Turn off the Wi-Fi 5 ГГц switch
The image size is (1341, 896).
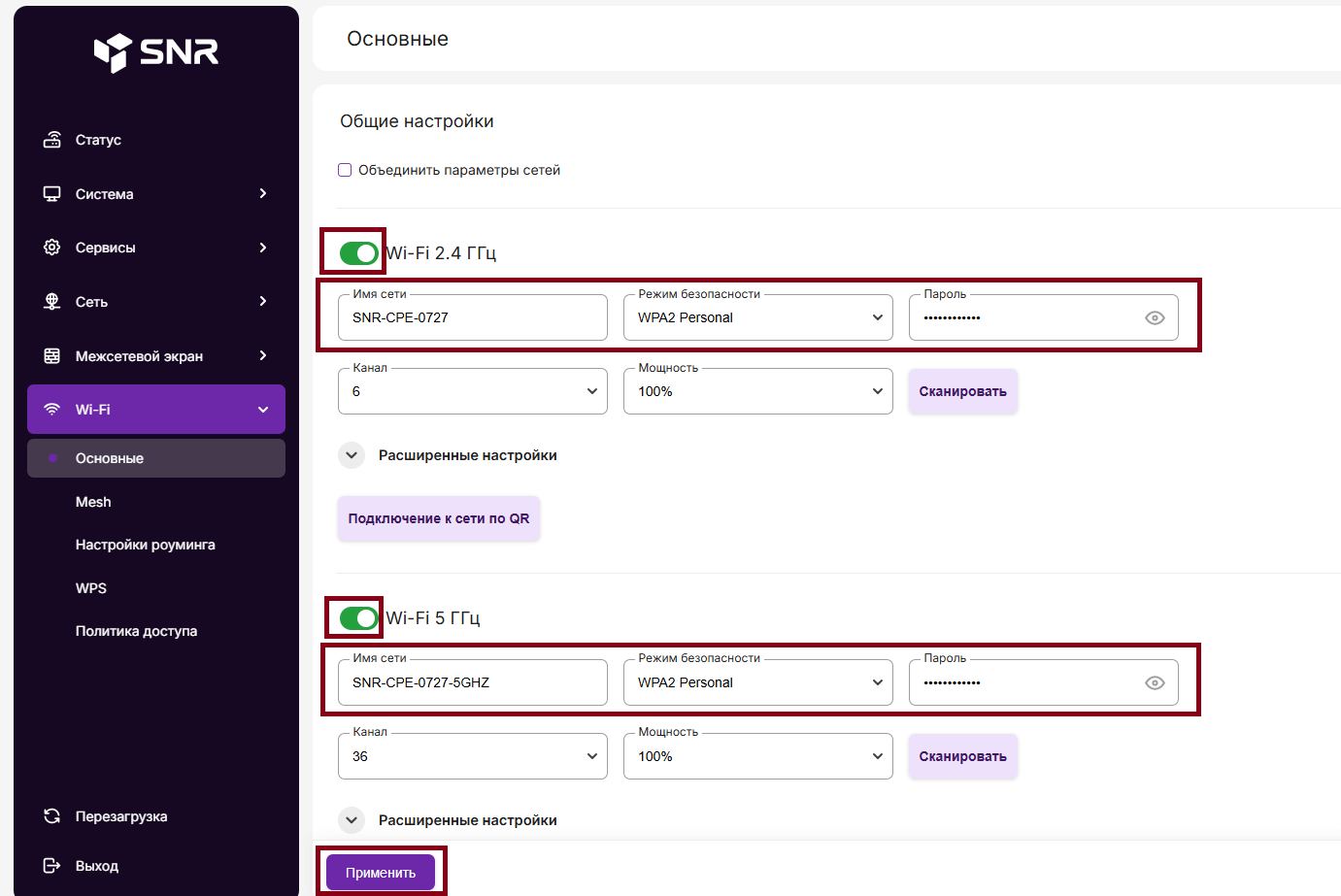[x=358, y=618]
